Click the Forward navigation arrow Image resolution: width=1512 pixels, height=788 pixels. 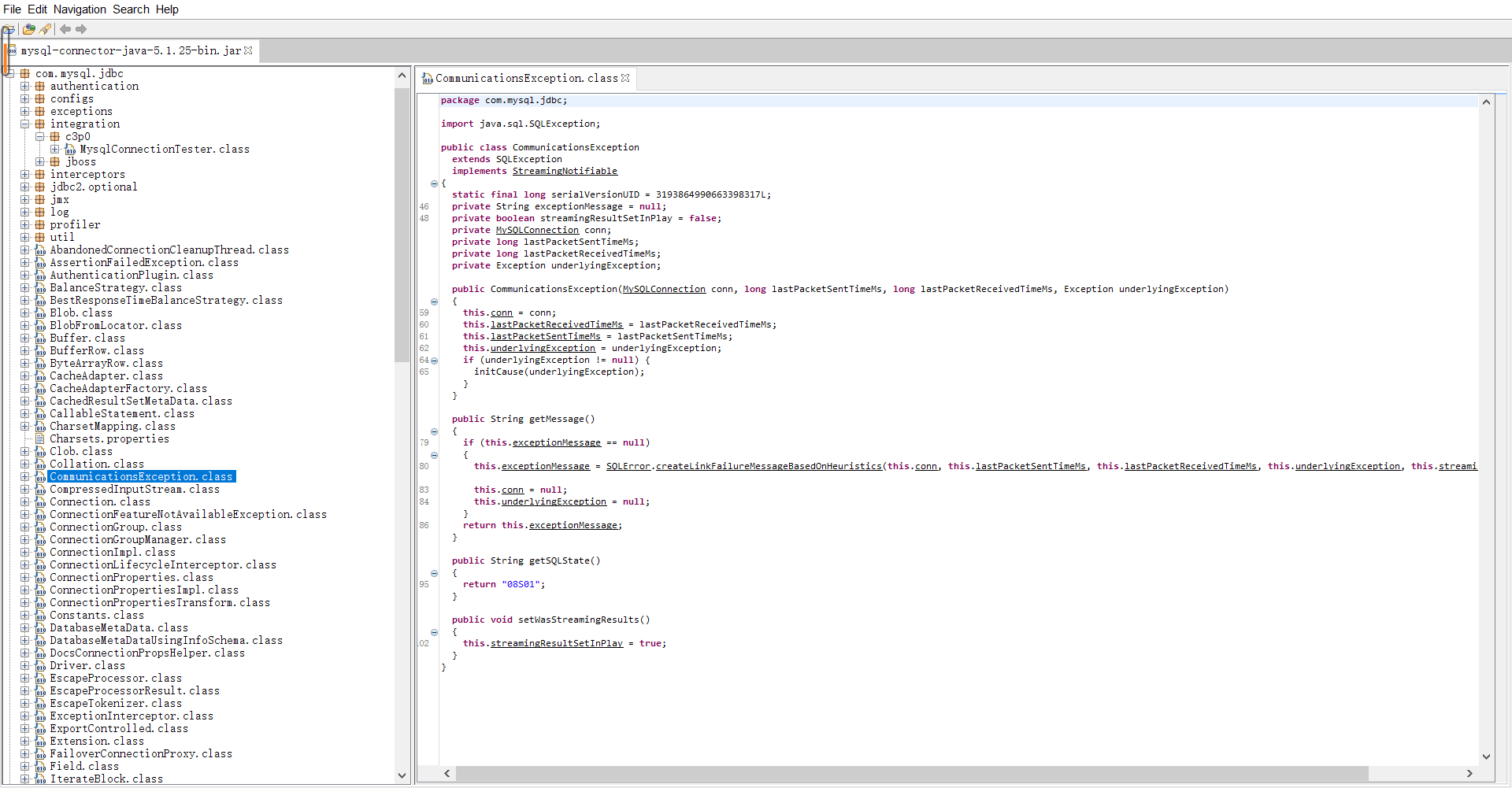tap(81, 29)
